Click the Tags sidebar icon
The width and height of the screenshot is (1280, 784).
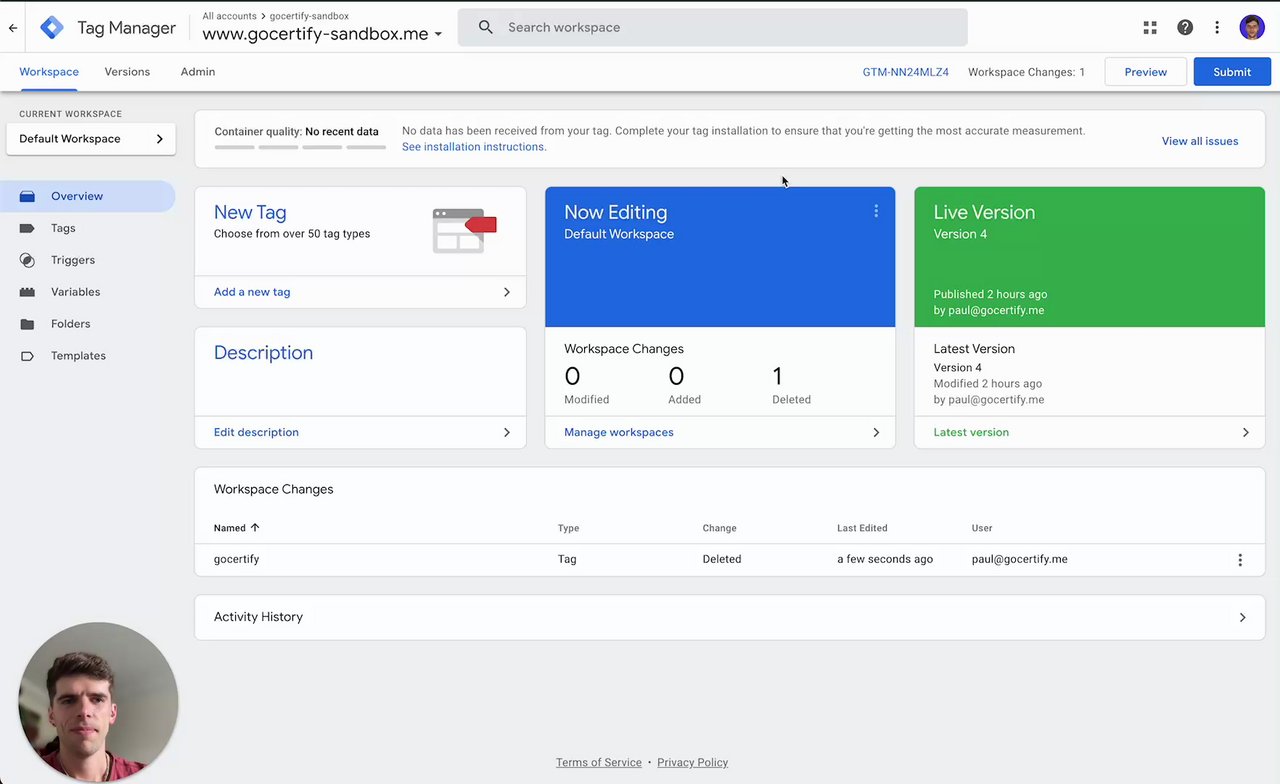[x=28, y=228]
